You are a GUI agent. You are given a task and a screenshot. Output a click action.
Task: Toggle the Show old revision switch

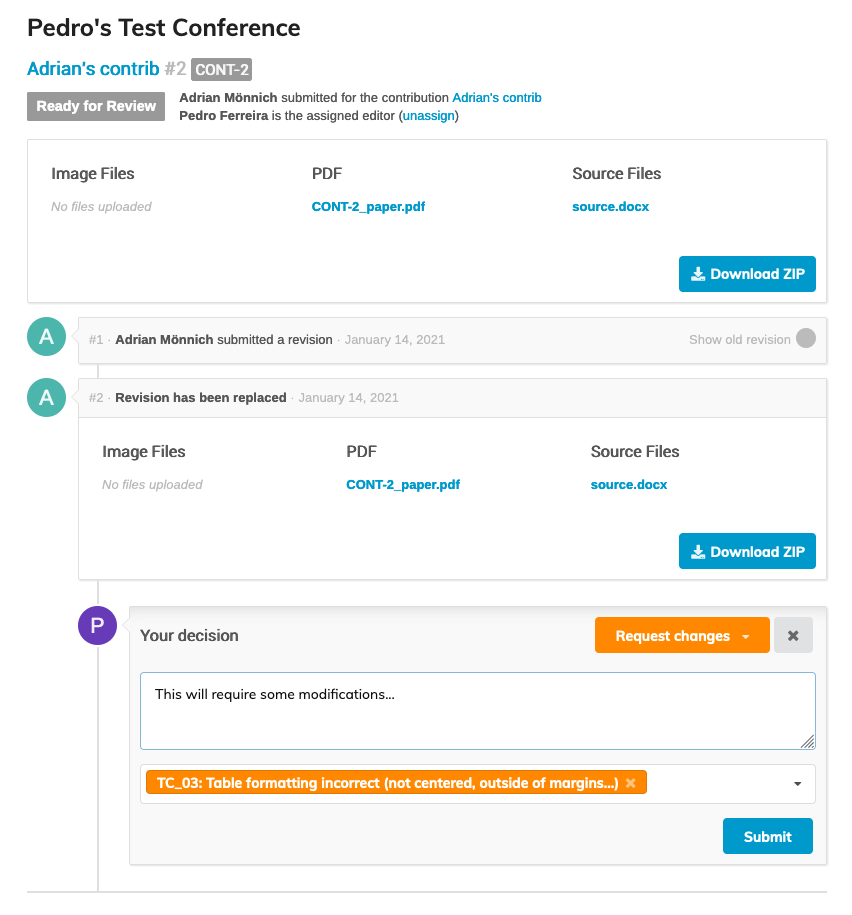806,338
